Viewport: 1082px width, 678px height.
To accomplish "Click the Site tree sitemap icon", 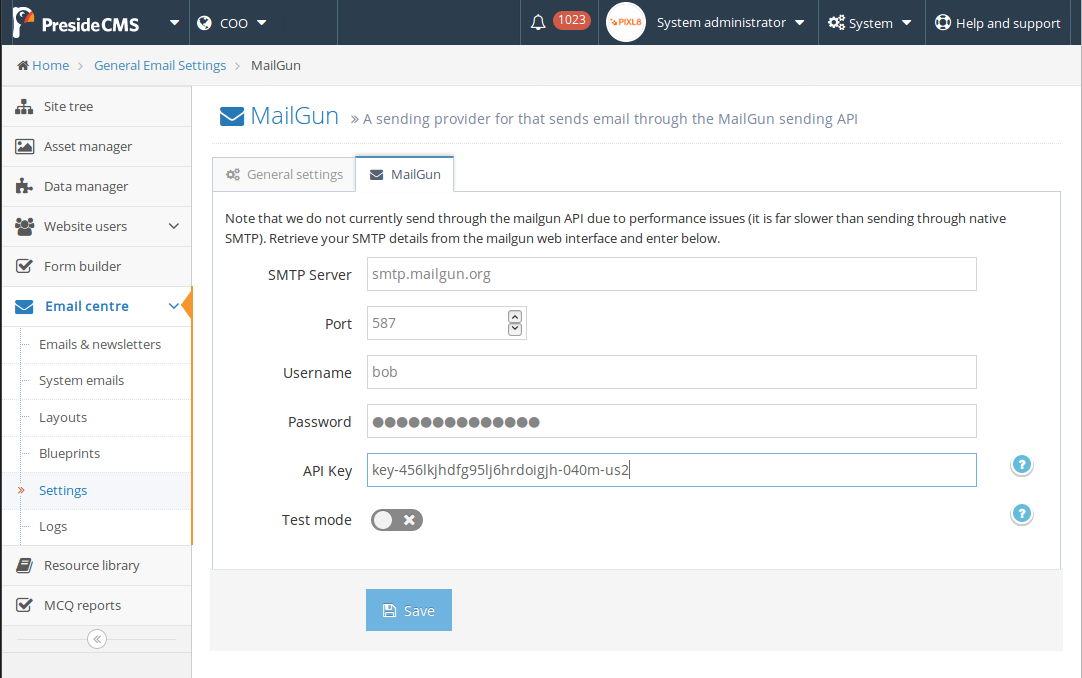I will click(x=24, y=106).
